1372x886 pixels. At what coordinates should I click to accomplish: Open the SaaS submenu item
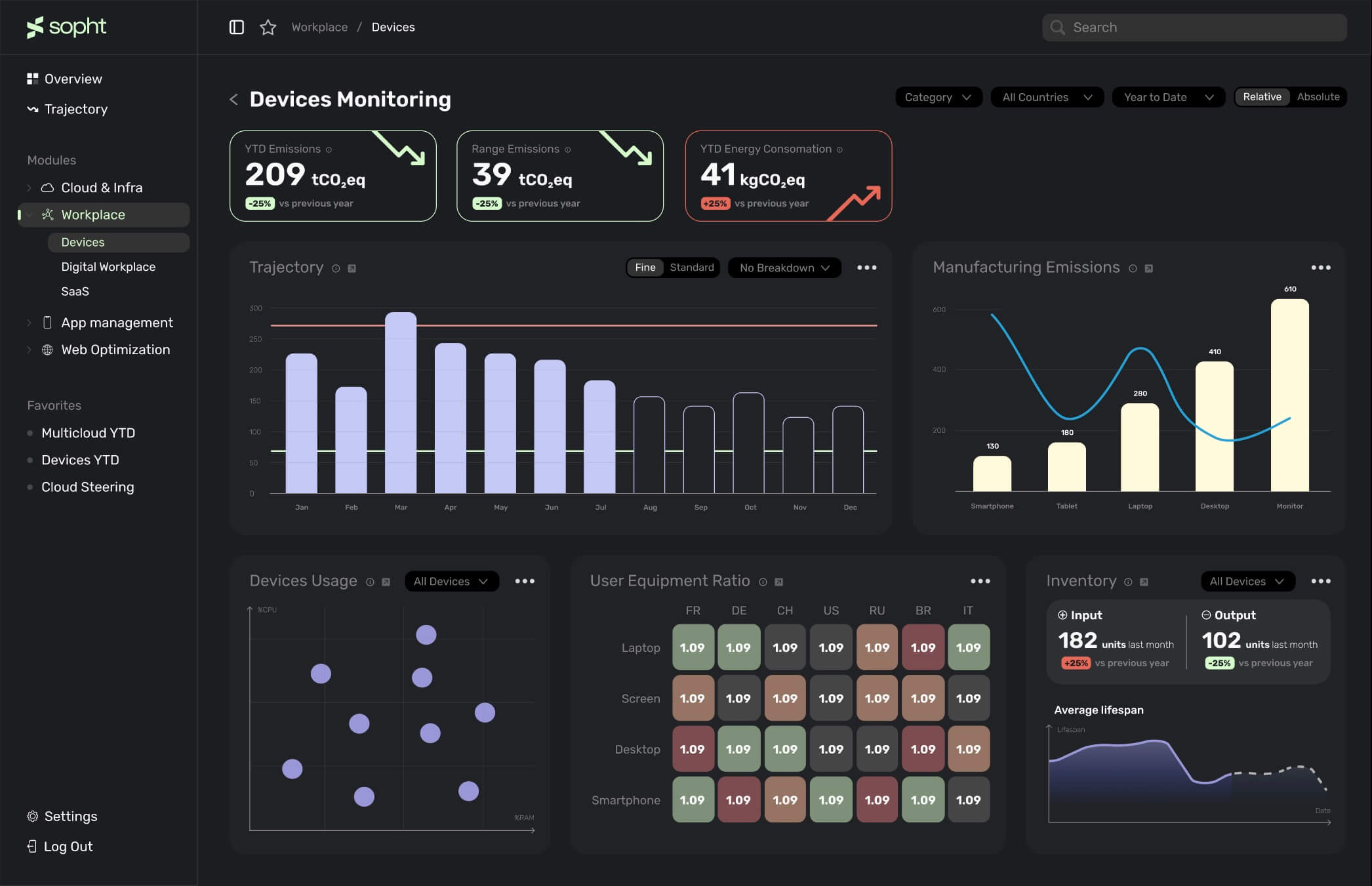pyautogui.click(x=75, y=291)
